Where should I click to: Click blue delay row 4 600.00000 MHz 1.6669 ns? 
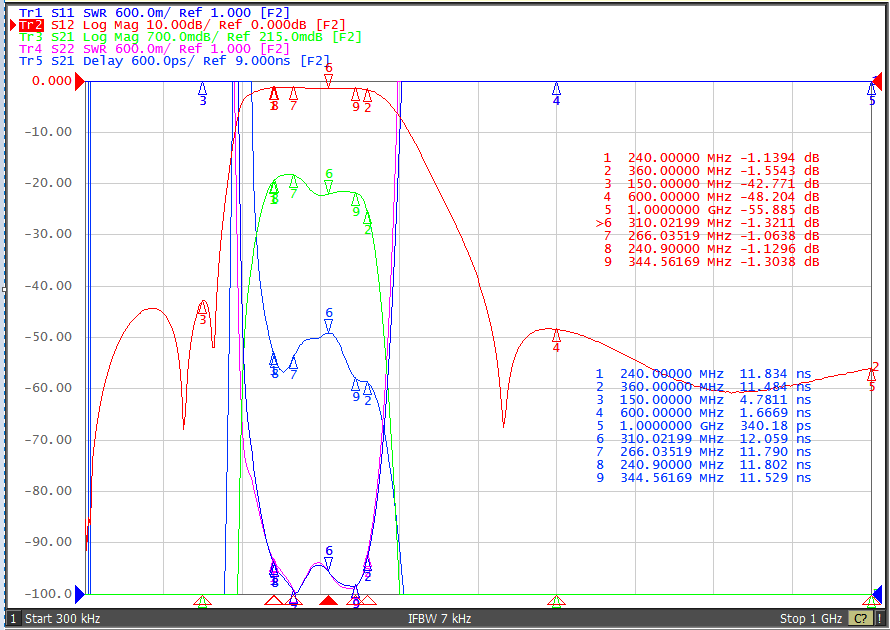point(703,413)
